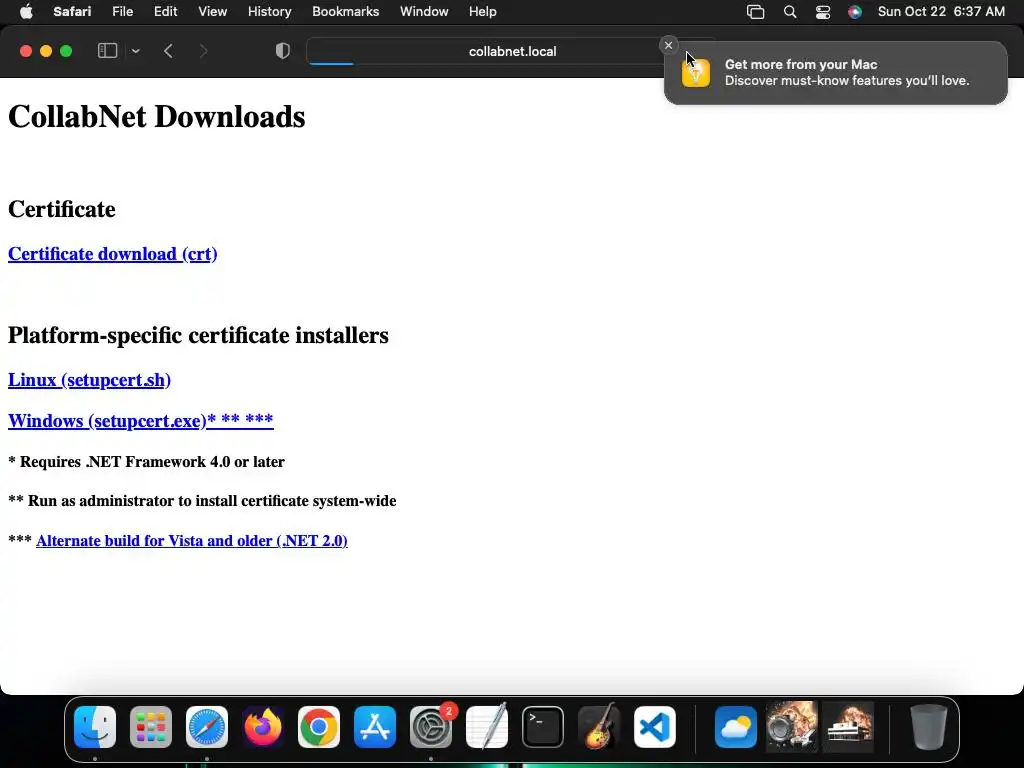The image size is (1024, 768).
Task: Open the File menu
Action: coord(122,12)
